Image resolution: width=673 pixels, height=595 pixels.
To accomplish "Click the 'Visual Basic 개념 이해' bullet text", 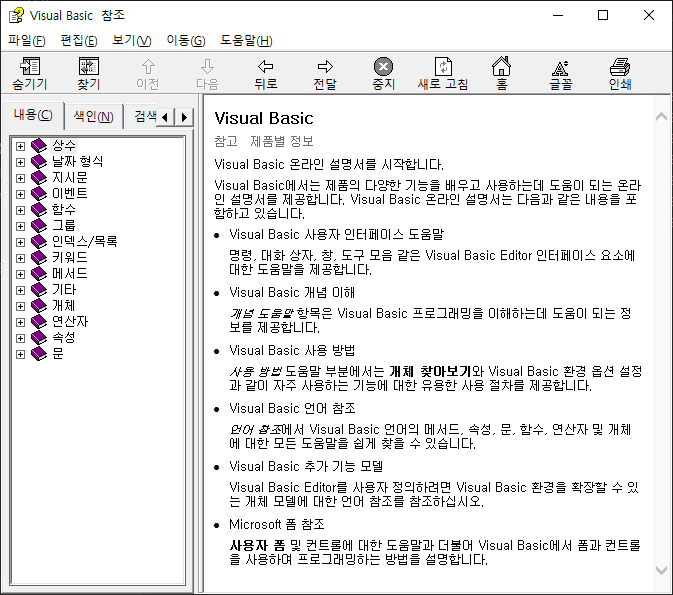I will pyautogui.click(x=292, y=292).
